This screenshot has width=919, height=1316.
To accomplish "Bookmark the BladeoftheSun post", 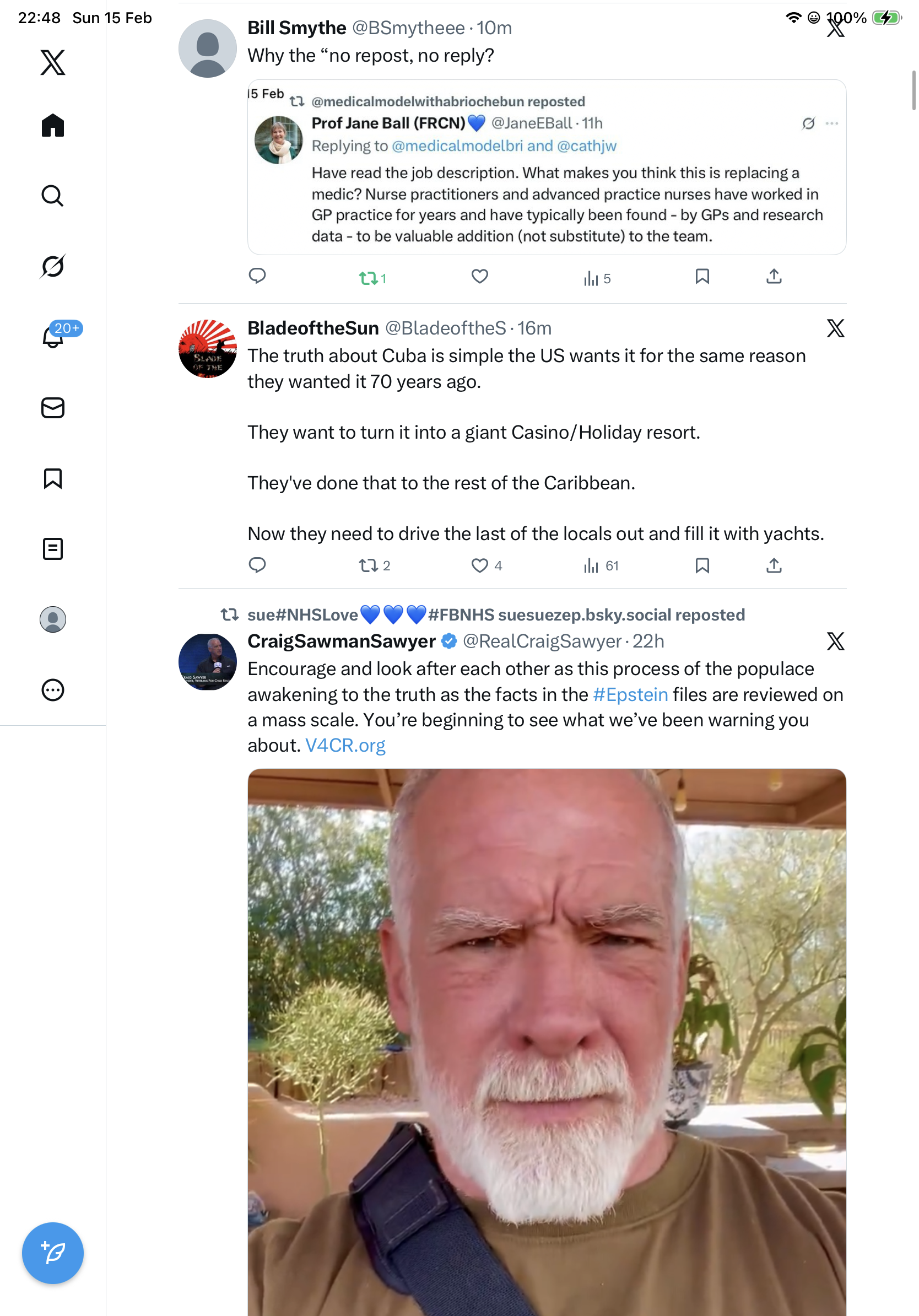I will pyautogui.click(x=702, y=566).
